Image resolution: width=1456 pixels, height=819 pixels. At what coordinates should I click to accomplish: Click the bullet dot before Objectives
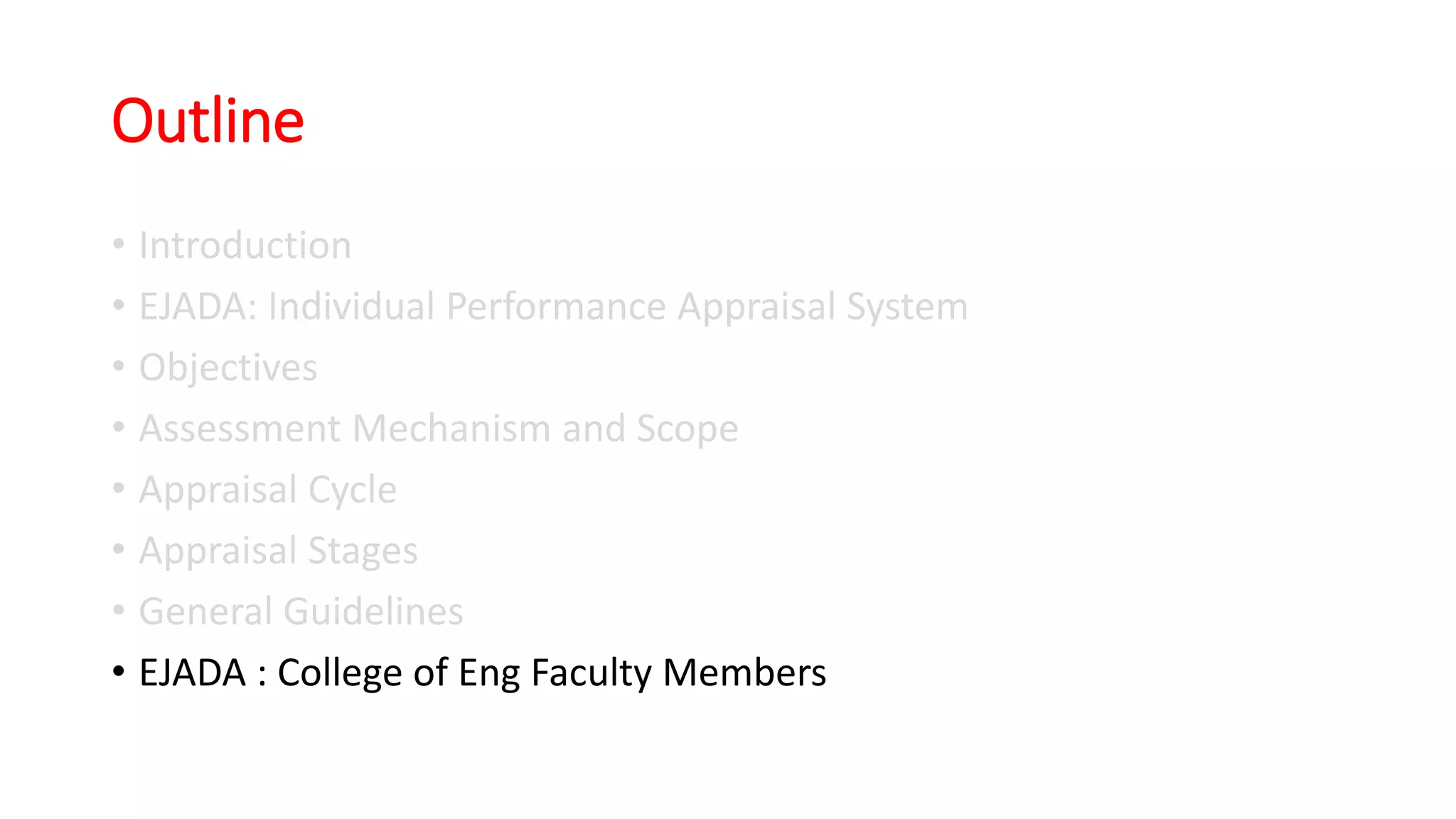[x=119, y=367]
